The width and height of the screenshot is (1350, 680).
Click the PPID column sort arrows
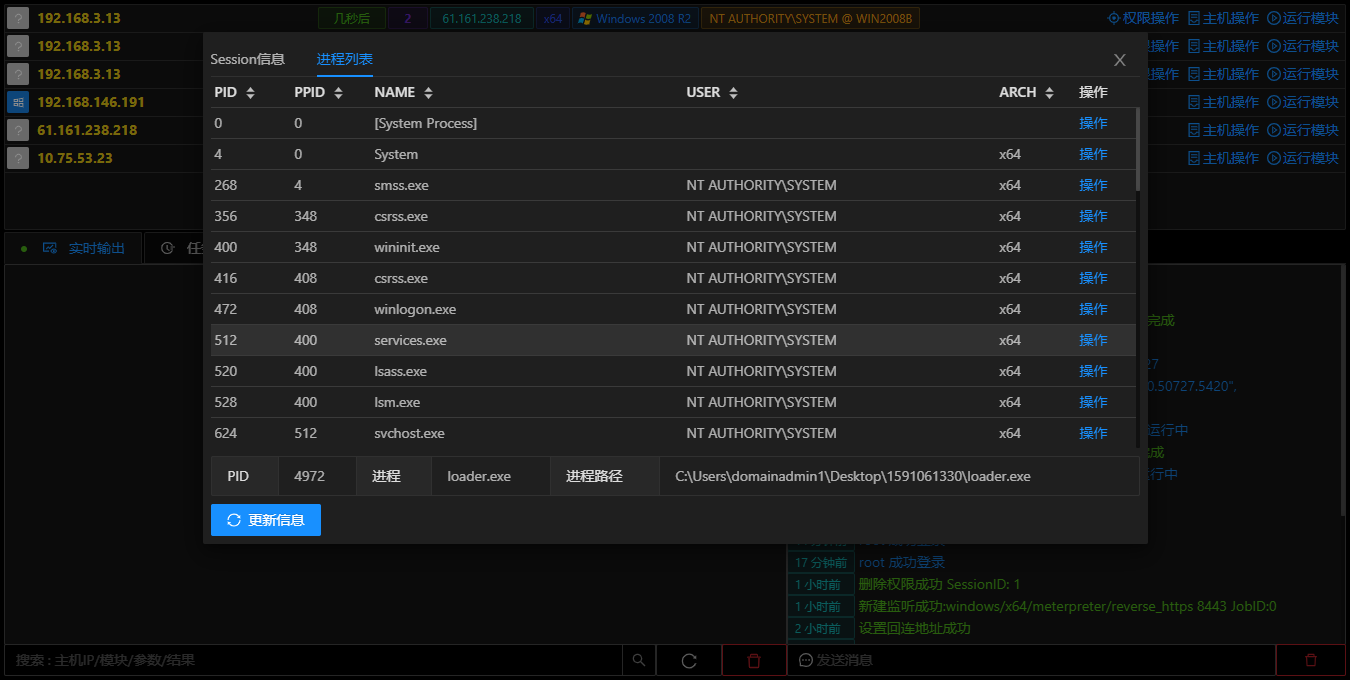tap(338, 93)
